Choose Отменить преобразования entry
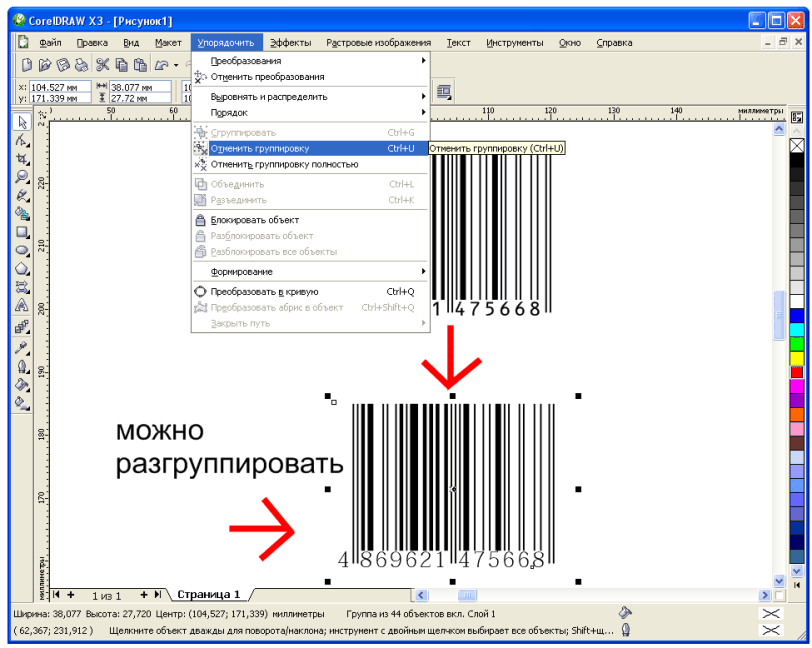This screenshot has width=812, height=648. click(311, 77)
